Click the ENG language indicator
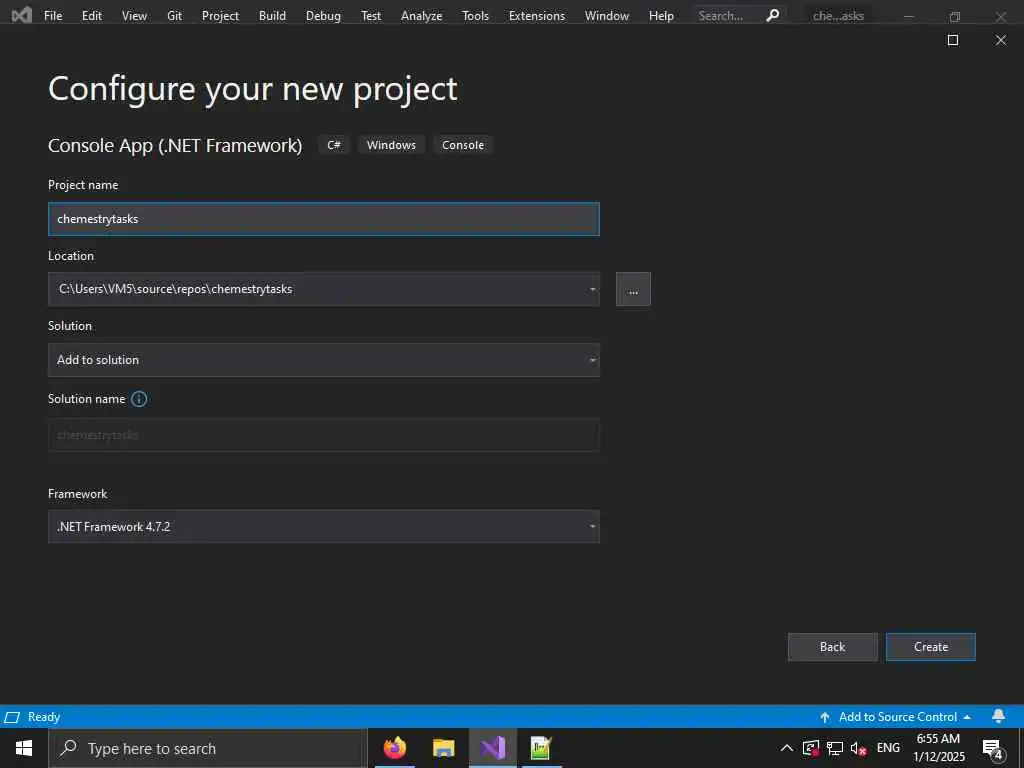The image size is (1024, 768). 888,748
